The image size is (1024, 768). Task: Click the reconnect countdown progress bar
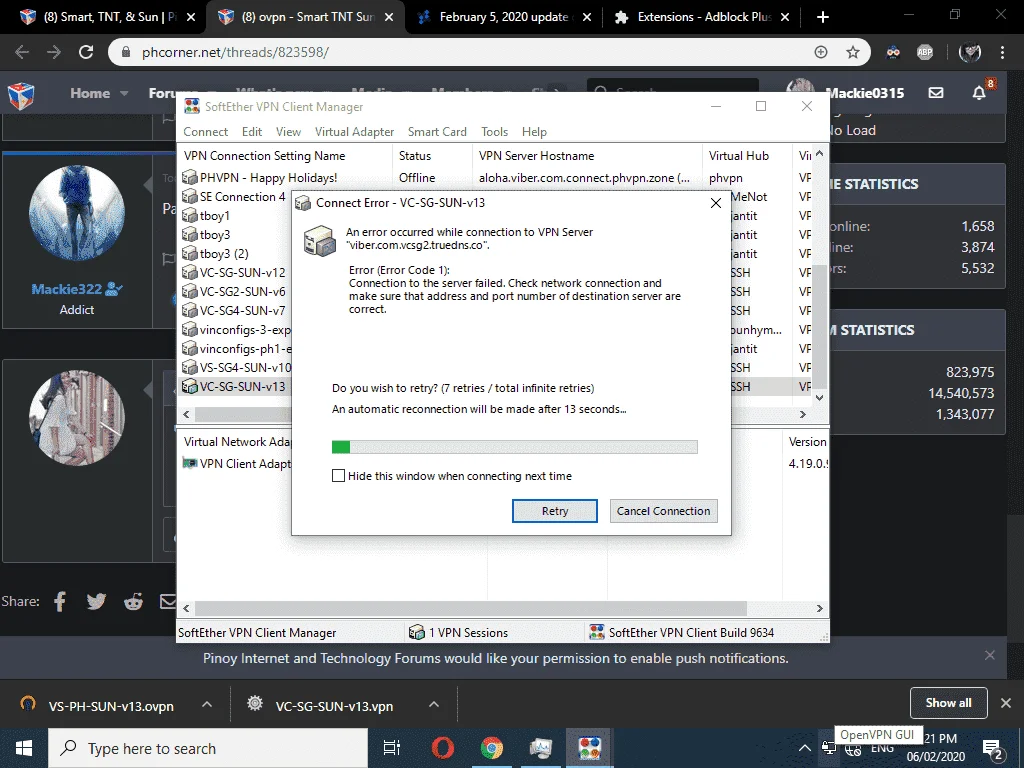coord(515,447)
